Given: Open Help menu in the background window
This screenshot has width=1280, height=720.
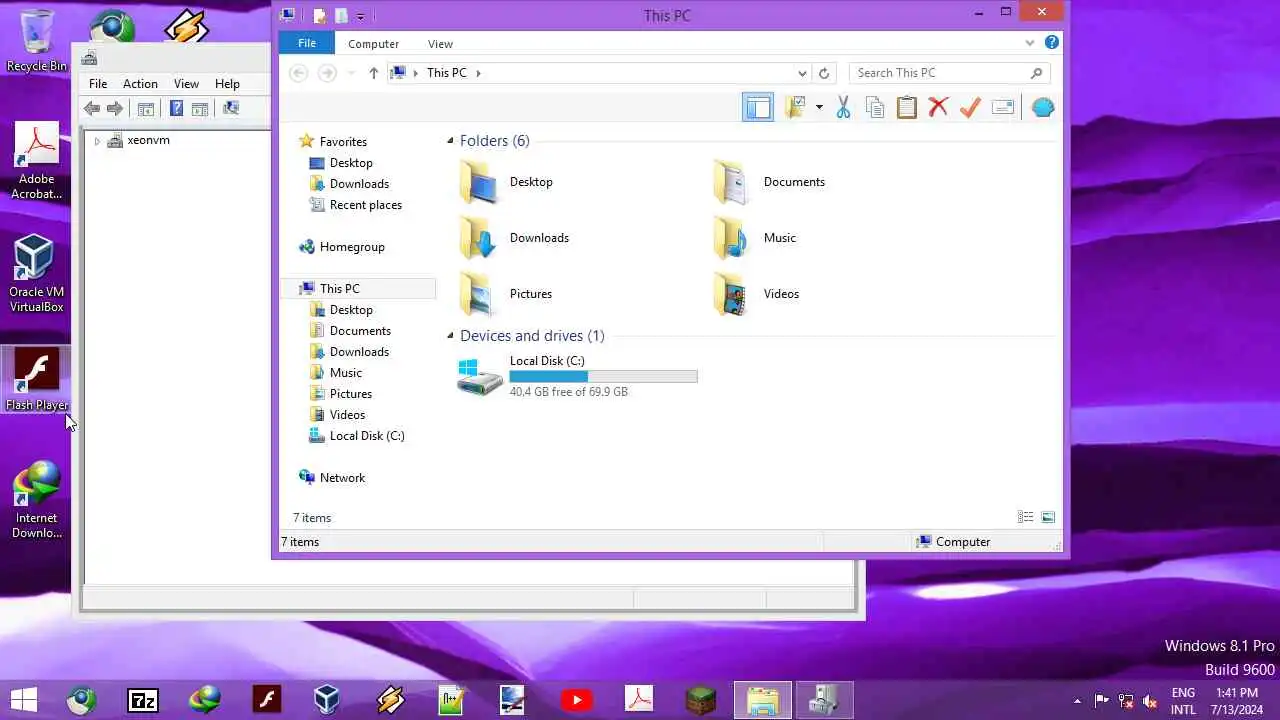Looking at the screenshot, I should coord(227,84).
